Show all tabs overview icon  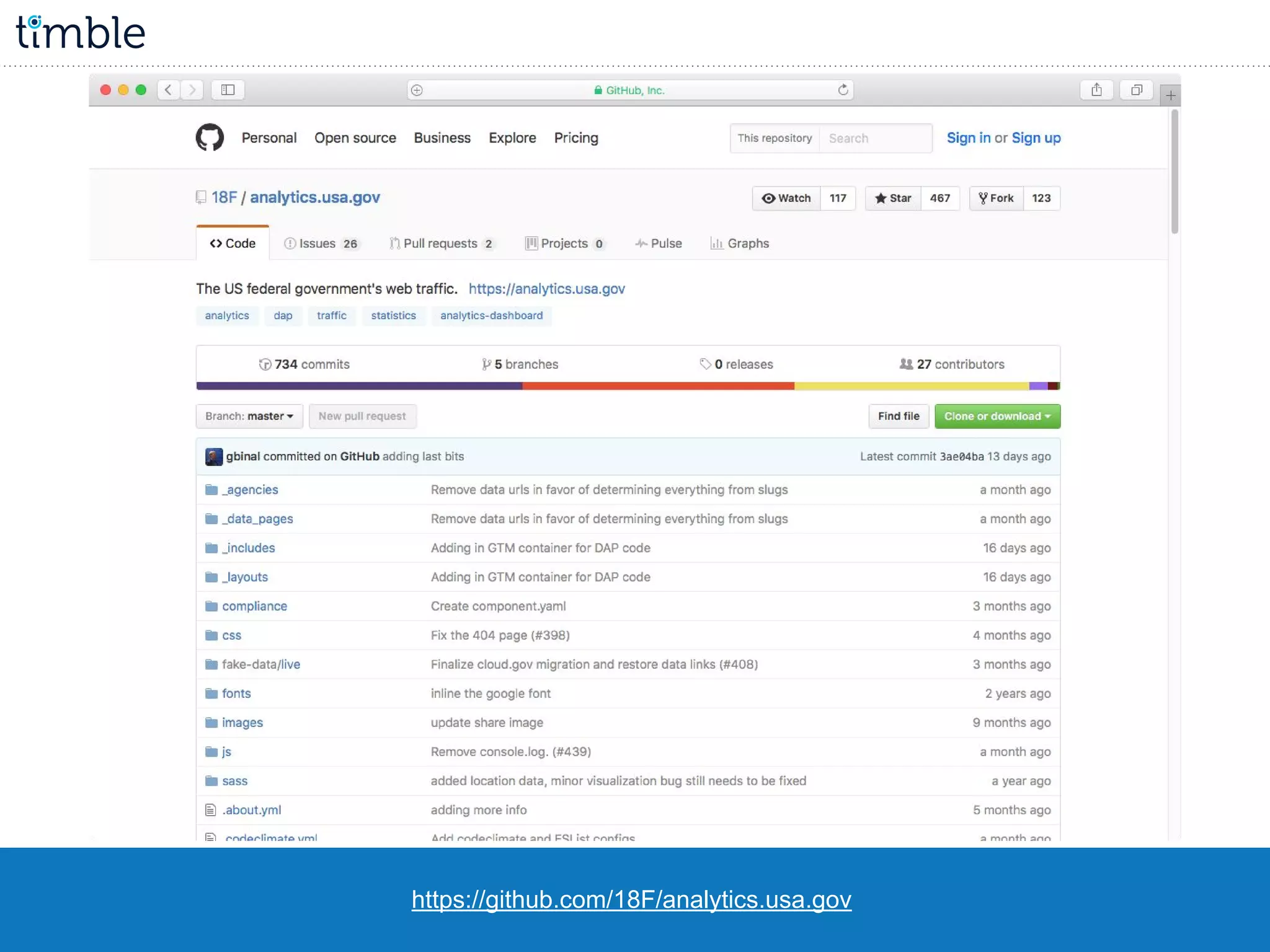[1136, 90]
